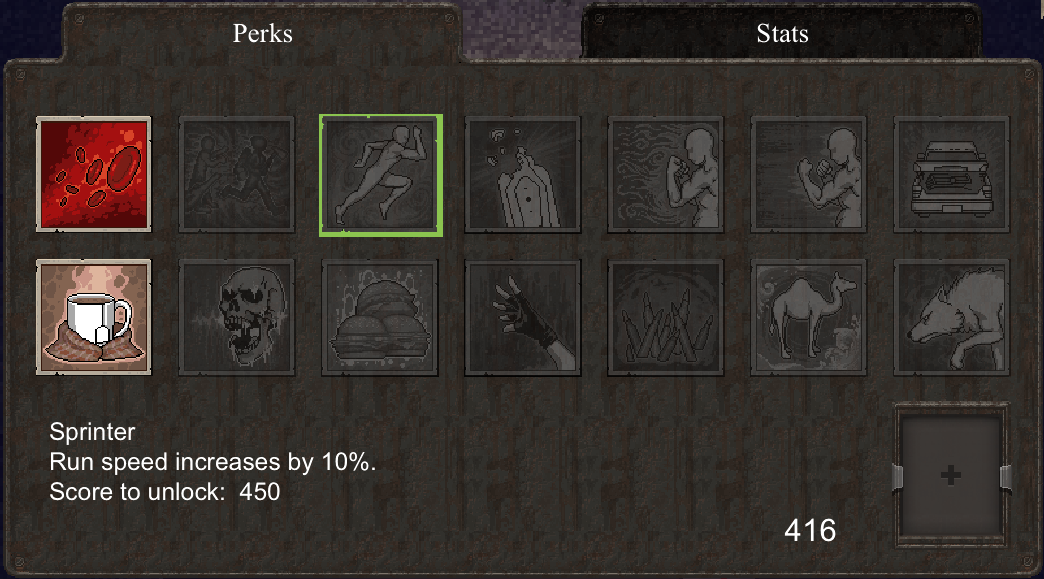The image size is (1044, 579).
Task: Click the 416 score counter
Action: pyautogui.click(x=810, y=530)
